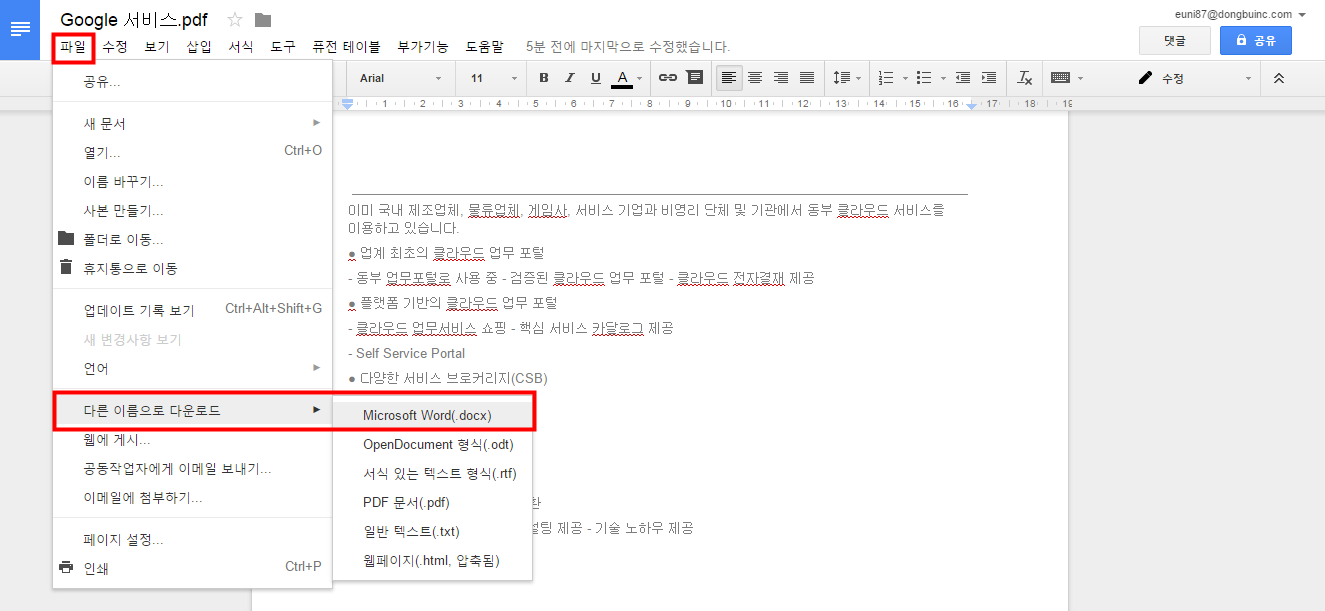Open the input tools keyboard icon
1325x611 pixels.
coord(1061,78)
